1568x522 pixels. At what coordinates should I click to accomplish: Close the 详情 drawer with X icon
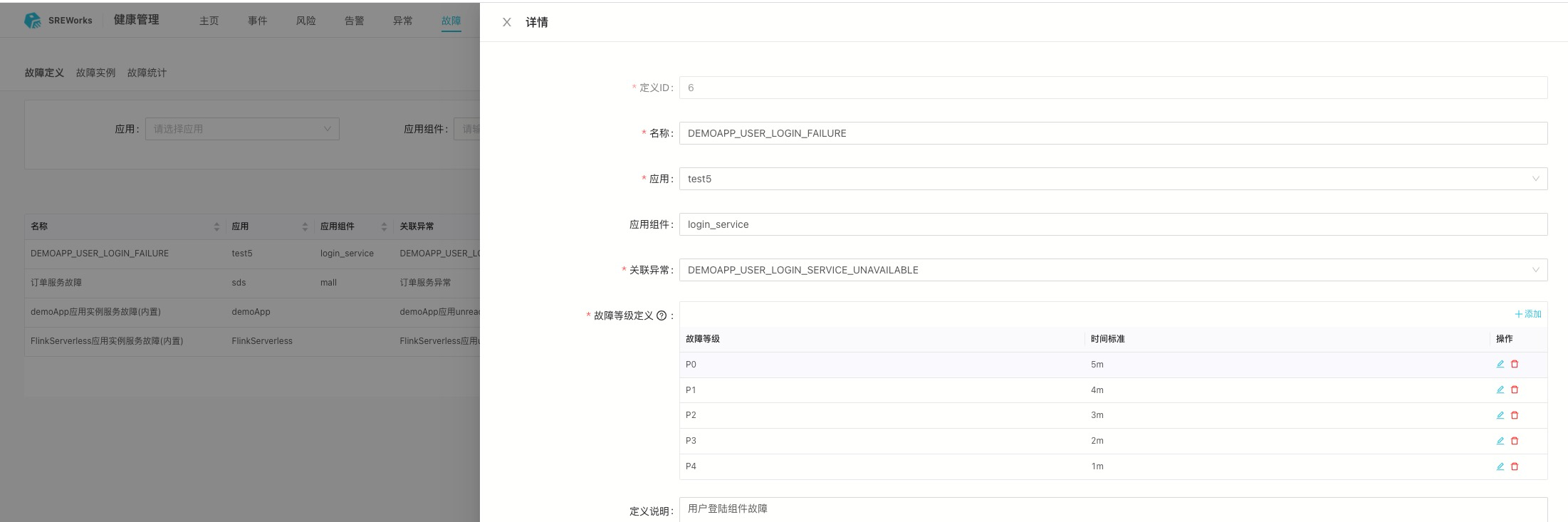pyautogui.click(x=506, y=22)
